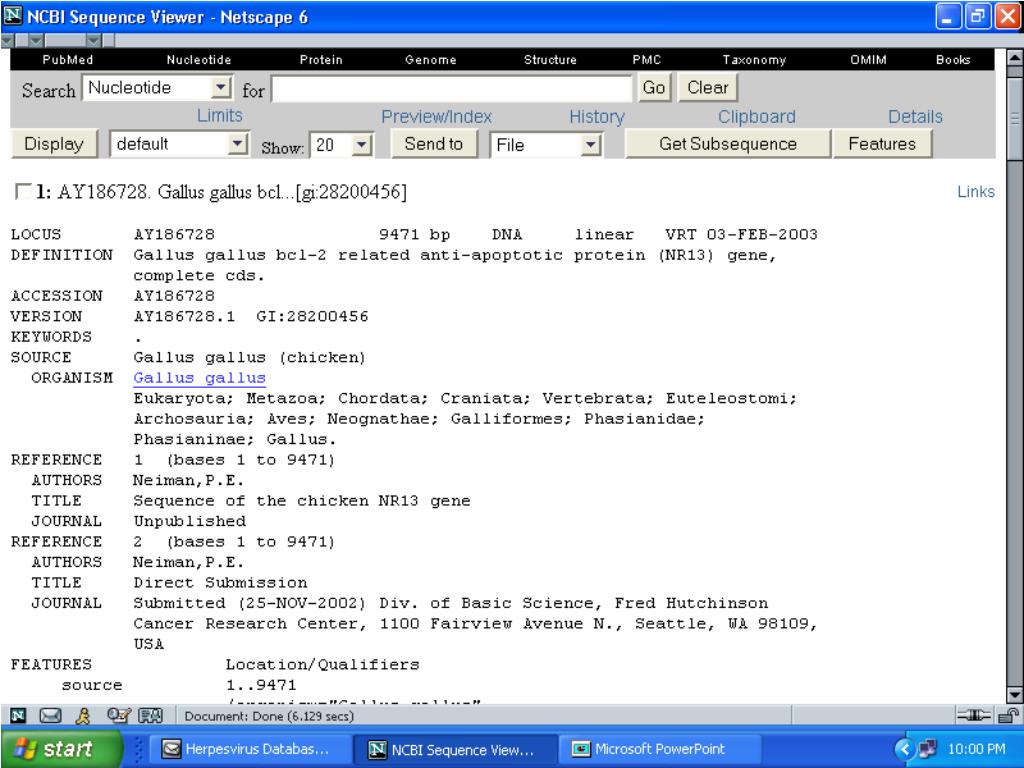
Task: Click the 10:00 PM taskbar clock
Action: [x=976, y=749]
